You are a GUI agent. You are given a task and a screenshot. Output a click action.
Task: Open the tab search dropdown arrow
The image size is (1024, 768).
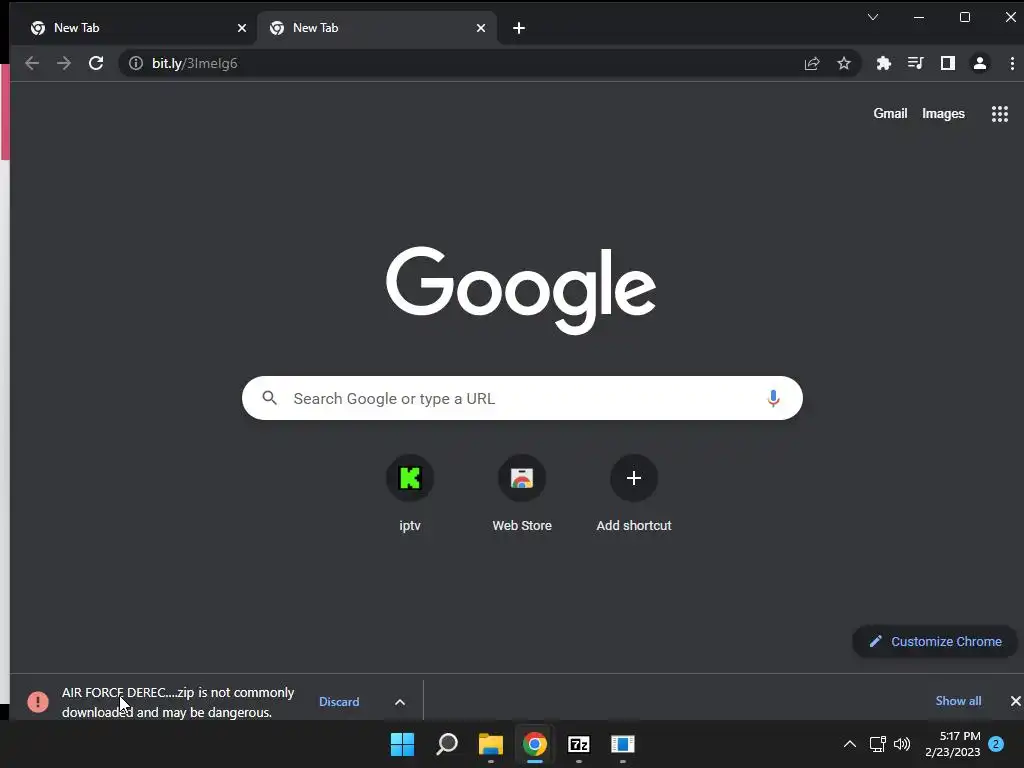tap(872, 17)
